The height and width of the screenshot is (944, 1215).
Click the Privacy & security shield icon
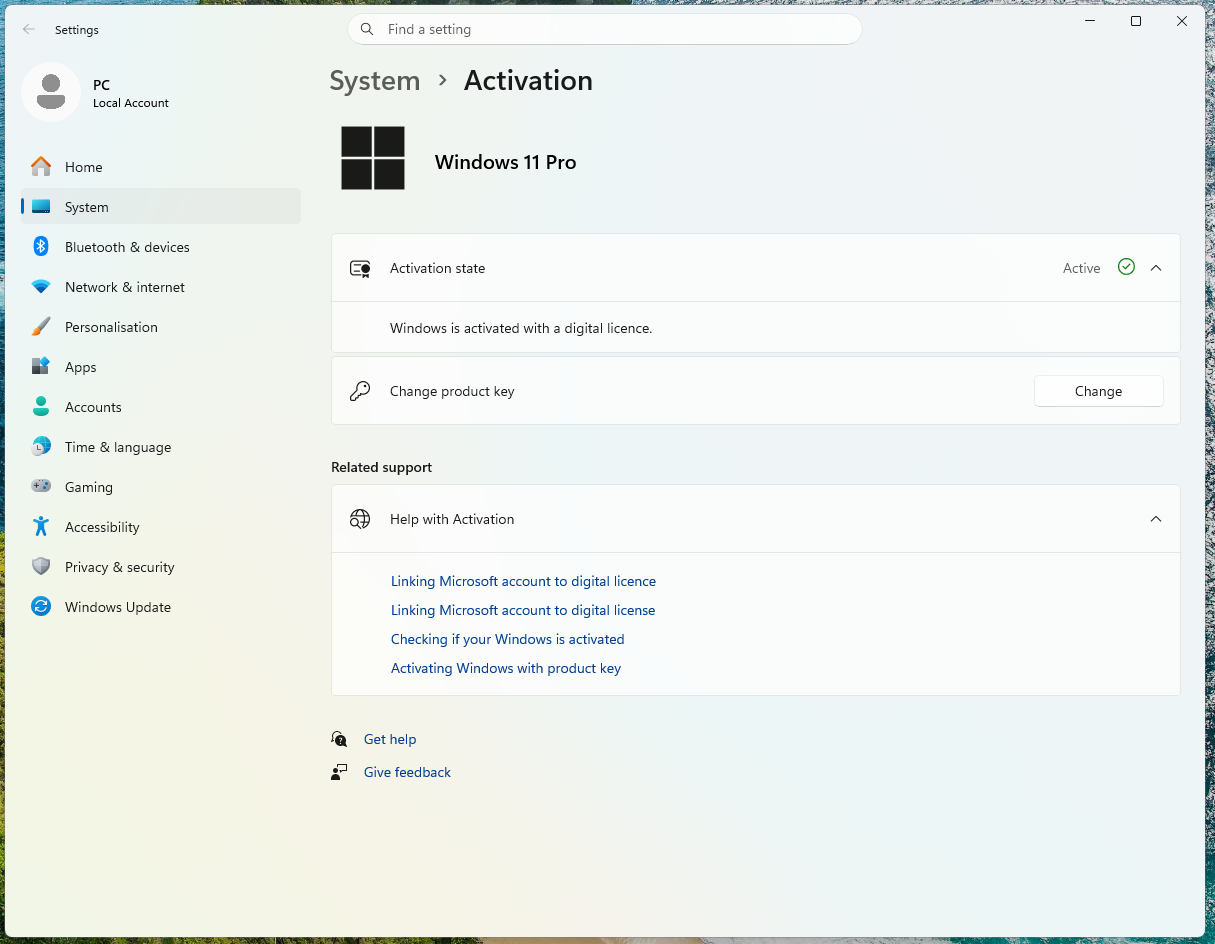point(41,567)
